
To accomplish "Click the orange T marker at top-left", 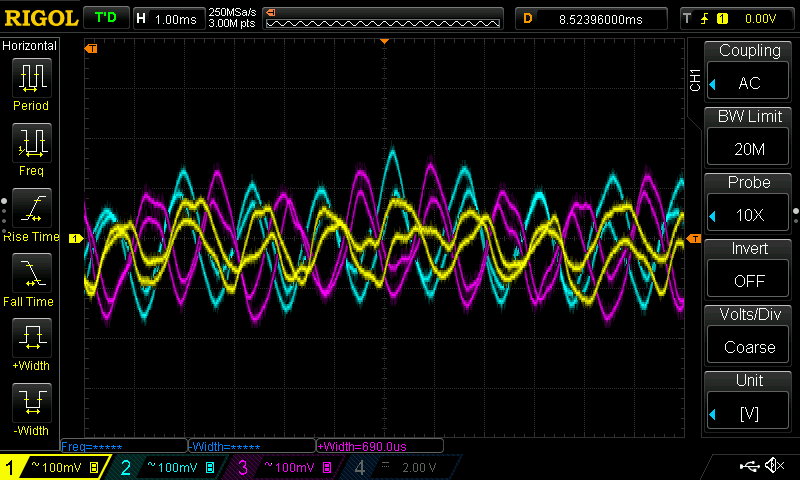I will coord(91,48).
